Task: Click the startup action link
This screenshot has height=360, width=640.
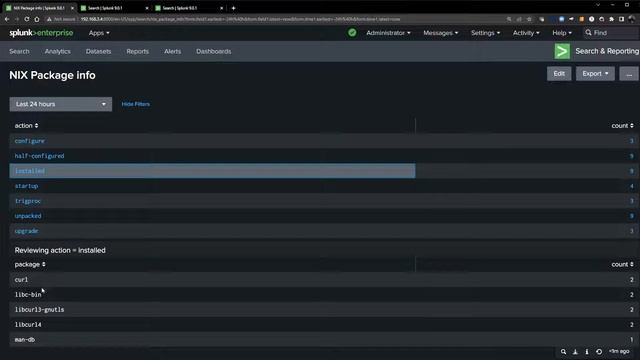Action: 26,186
